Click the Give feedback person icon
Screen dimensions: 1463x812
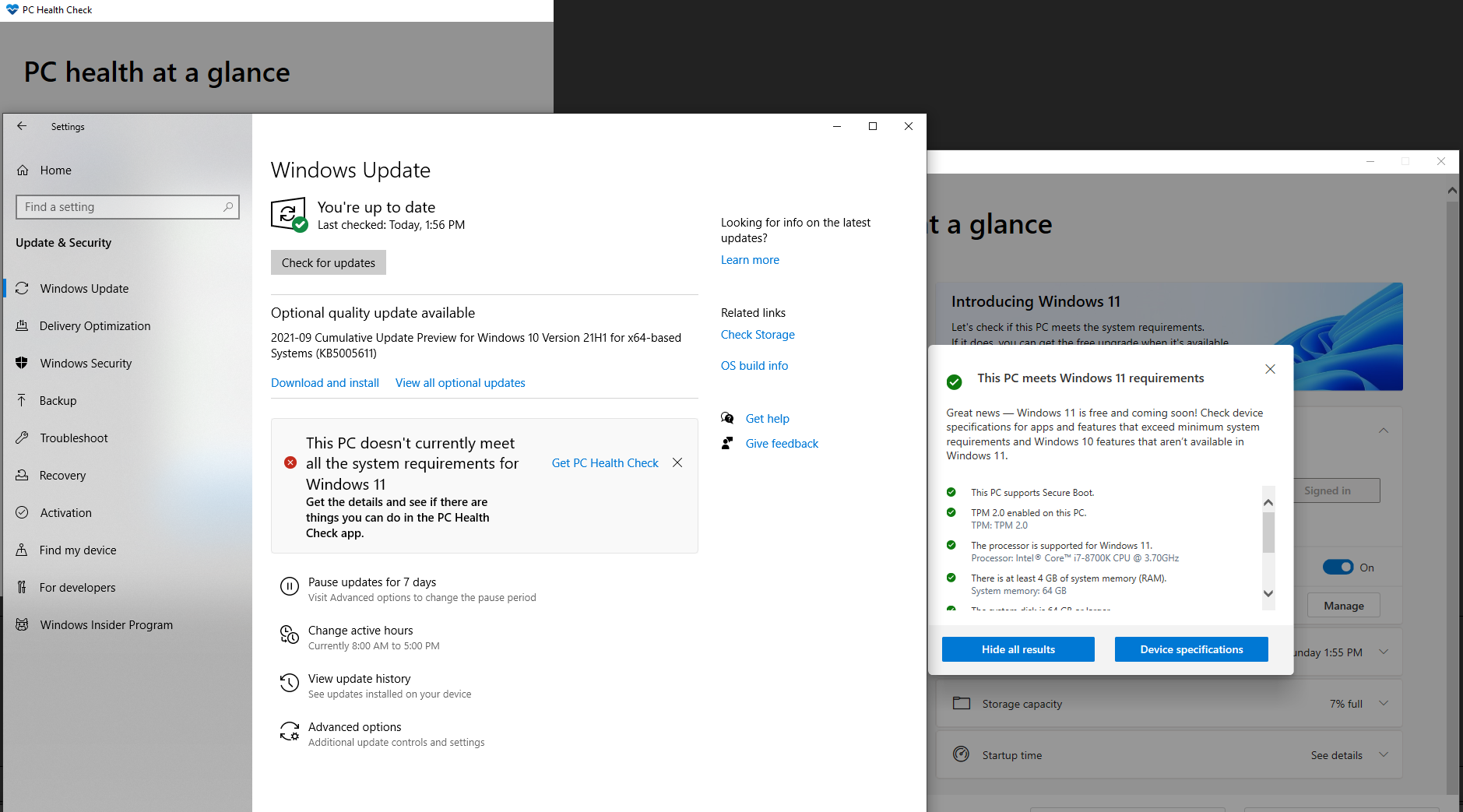point(727,444)
